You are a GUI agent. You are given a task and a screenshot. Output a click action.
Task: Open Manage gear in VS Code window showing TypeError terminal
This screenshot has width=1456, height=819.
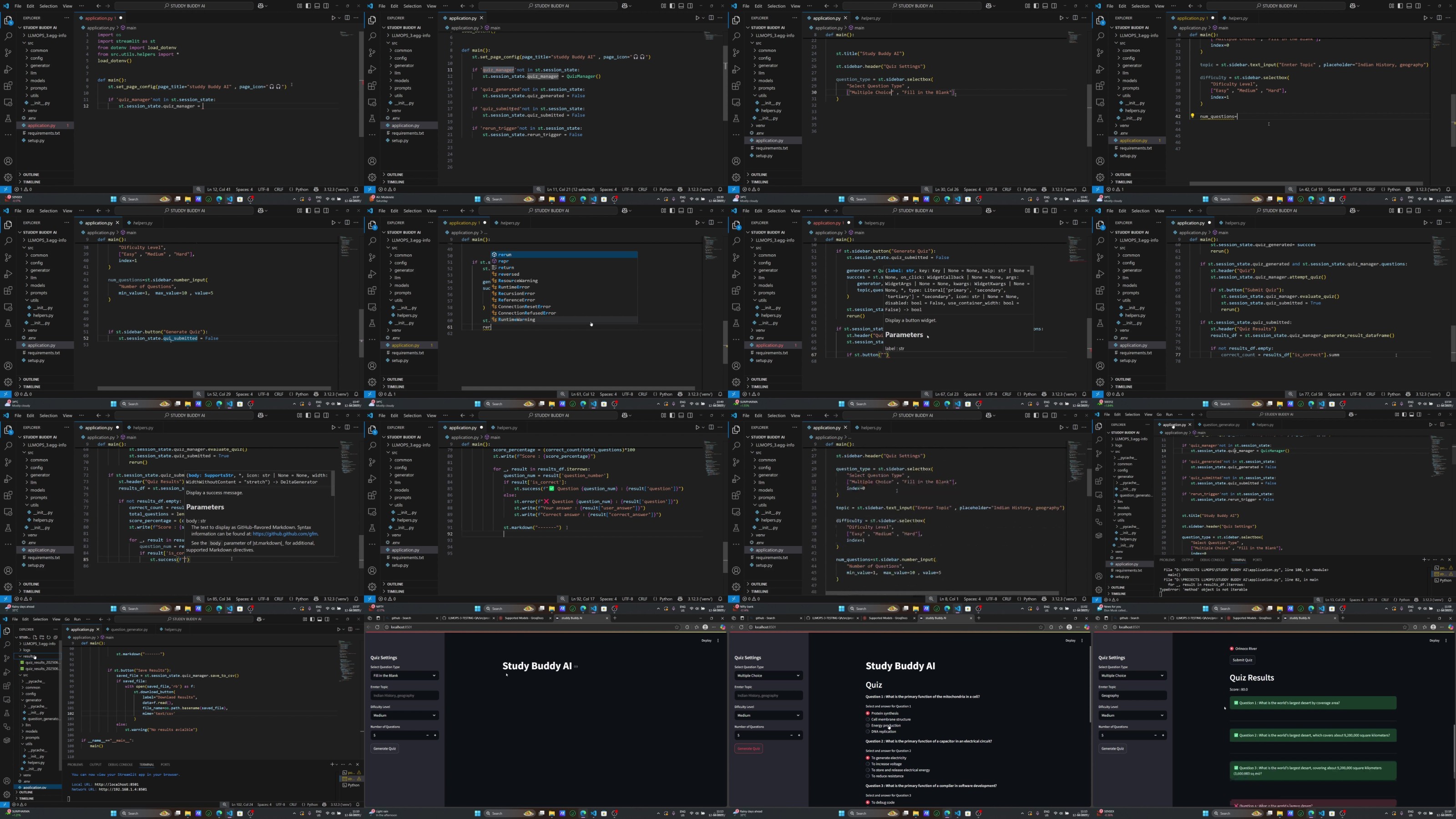(x=1099, y=590)
